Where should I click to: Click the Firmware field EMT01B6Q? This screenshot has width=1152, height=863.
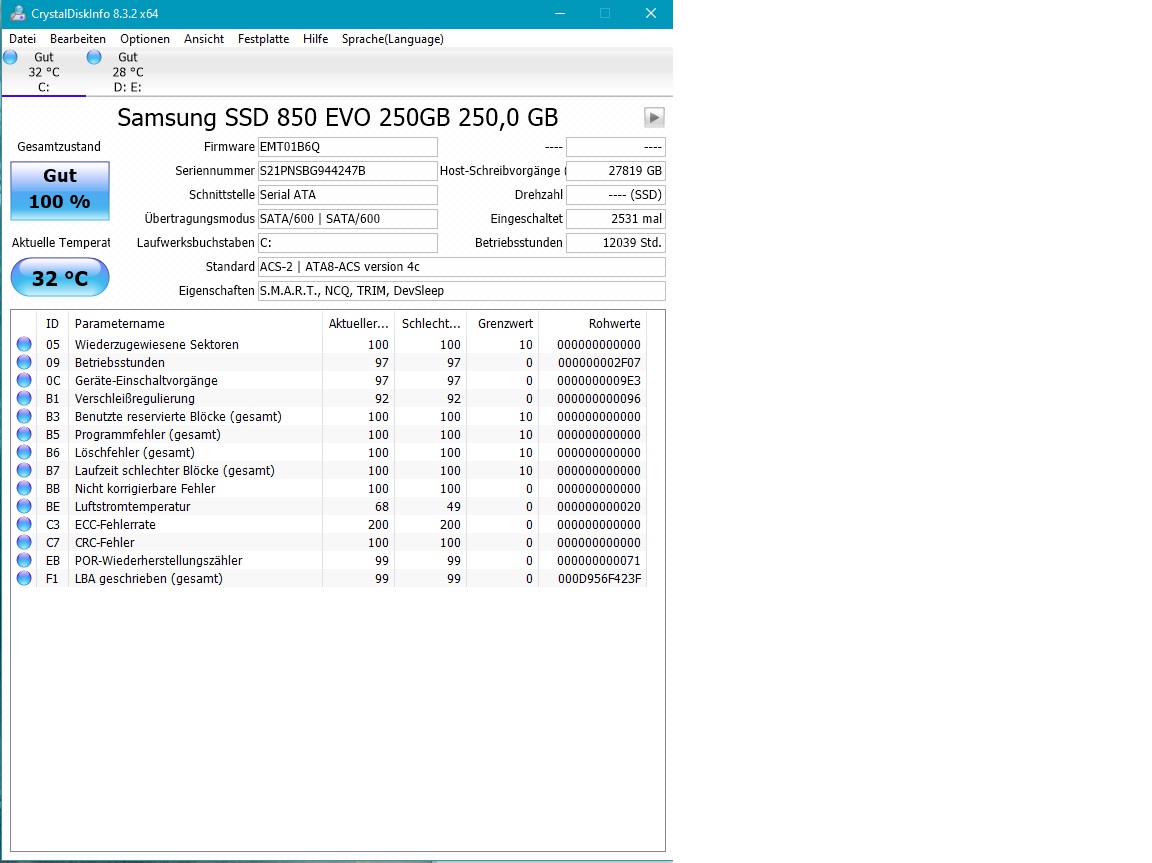click(348, 147)
